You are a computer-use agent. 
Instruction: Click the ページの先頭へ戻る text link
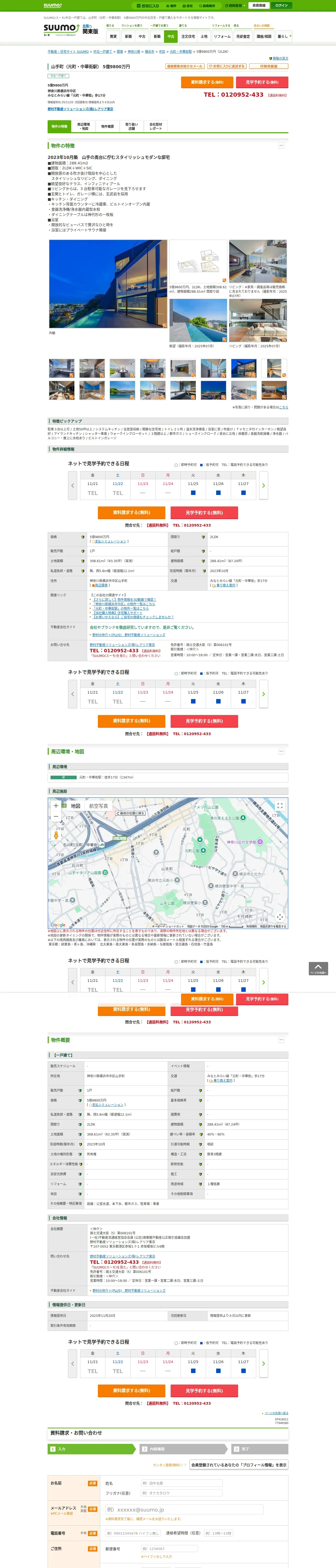point(276,1413)
